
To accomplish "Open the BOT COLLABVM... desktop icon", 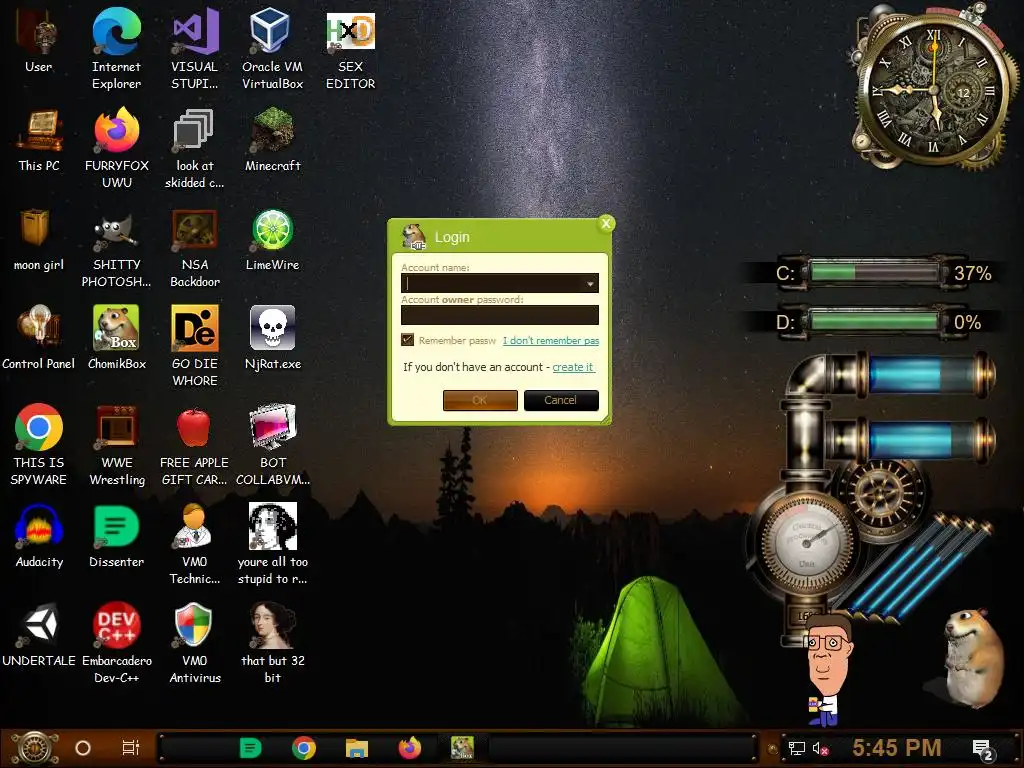I will (272, 444).
